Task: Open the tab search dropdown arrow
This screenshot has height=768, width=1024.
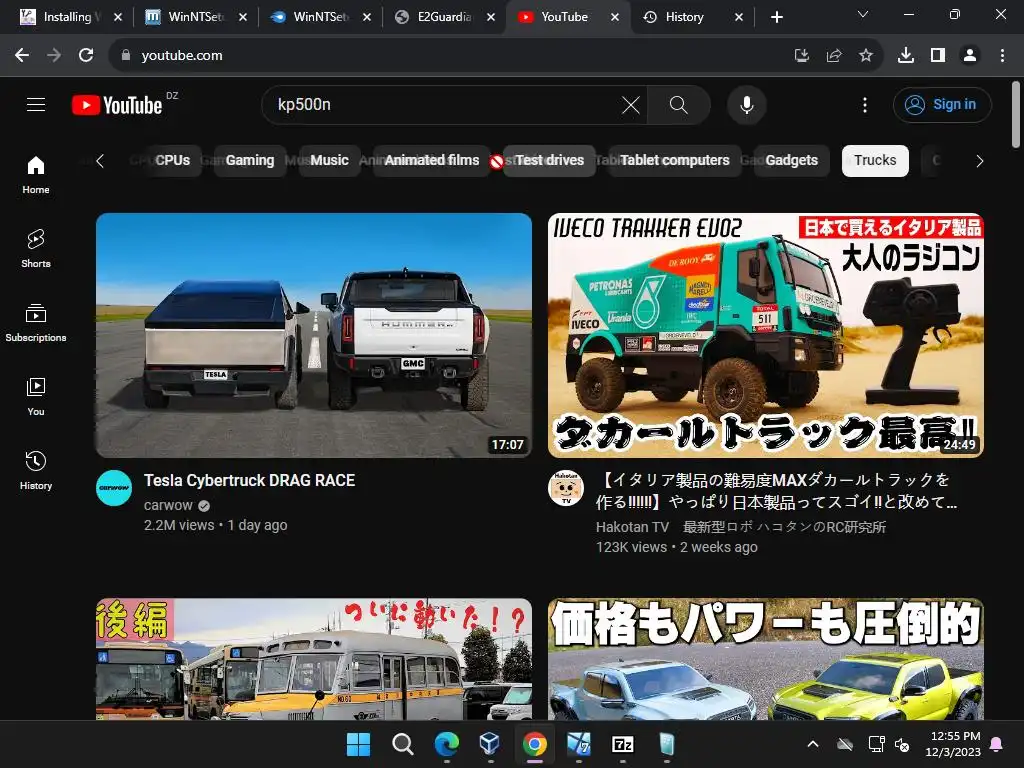Action: (863, 14)
